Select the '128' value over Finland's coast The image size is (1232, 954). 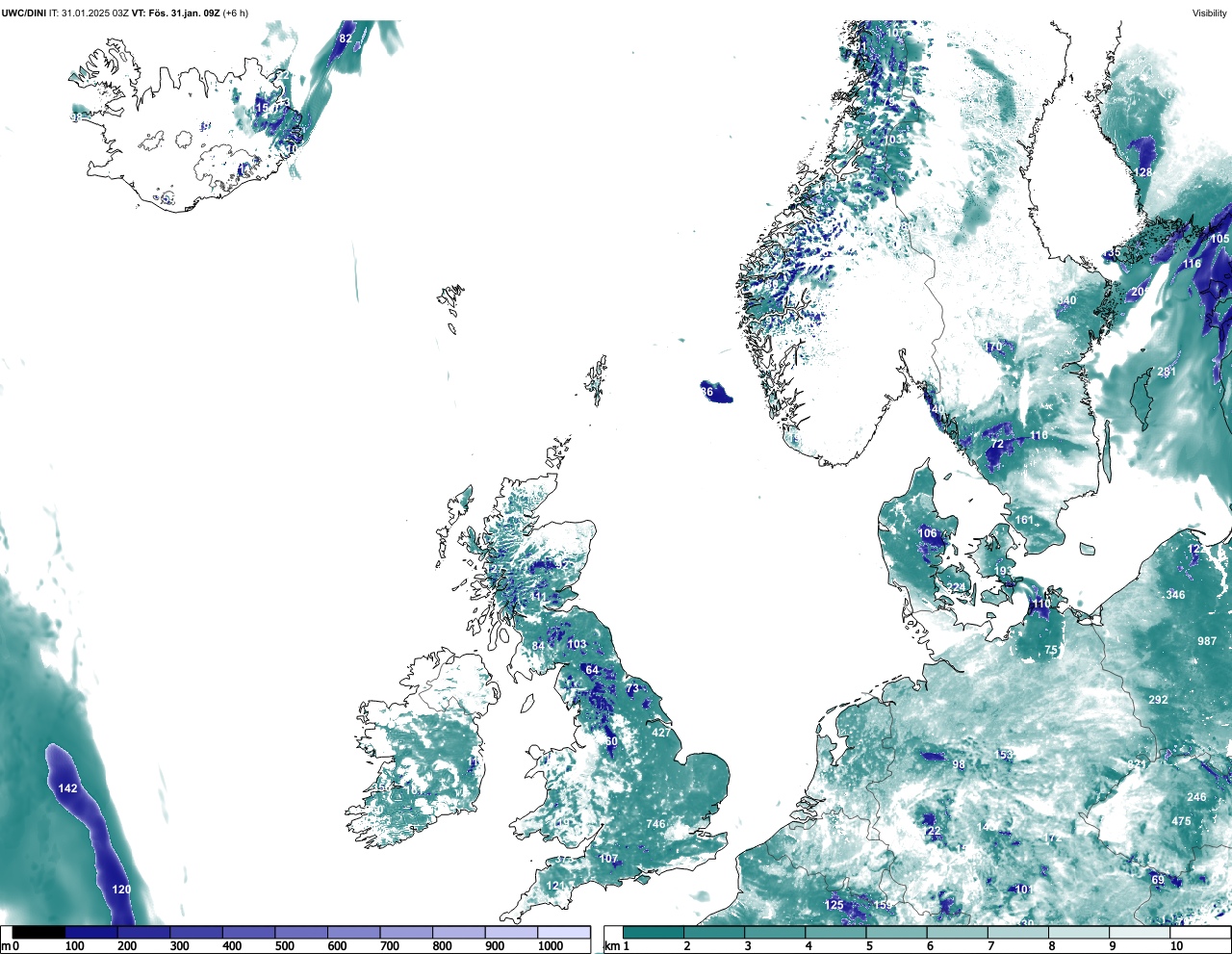[1142, 173]
